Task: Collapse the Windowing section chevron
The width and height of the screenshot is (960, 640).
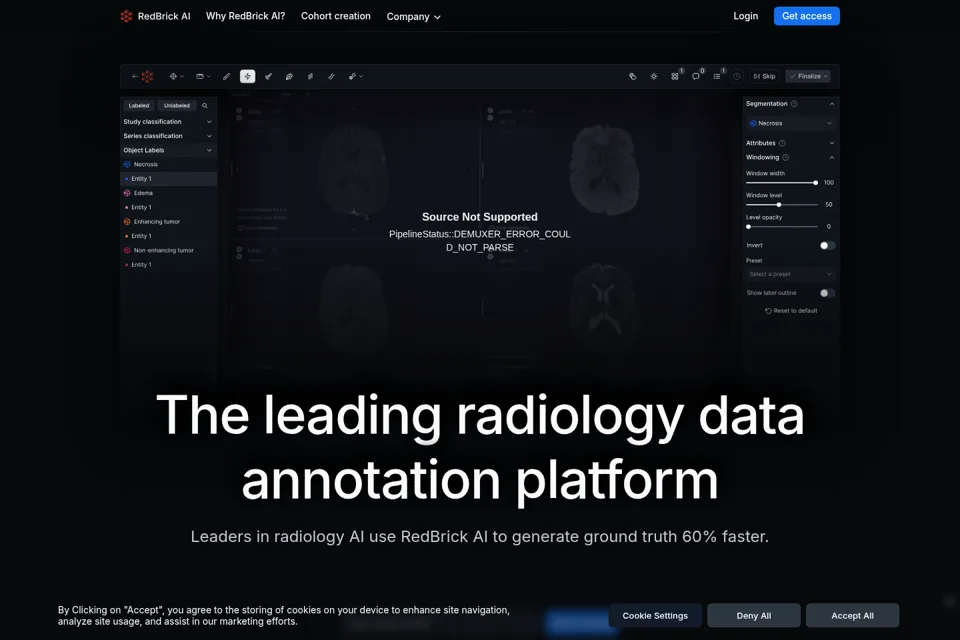Action: pos(831,157)
